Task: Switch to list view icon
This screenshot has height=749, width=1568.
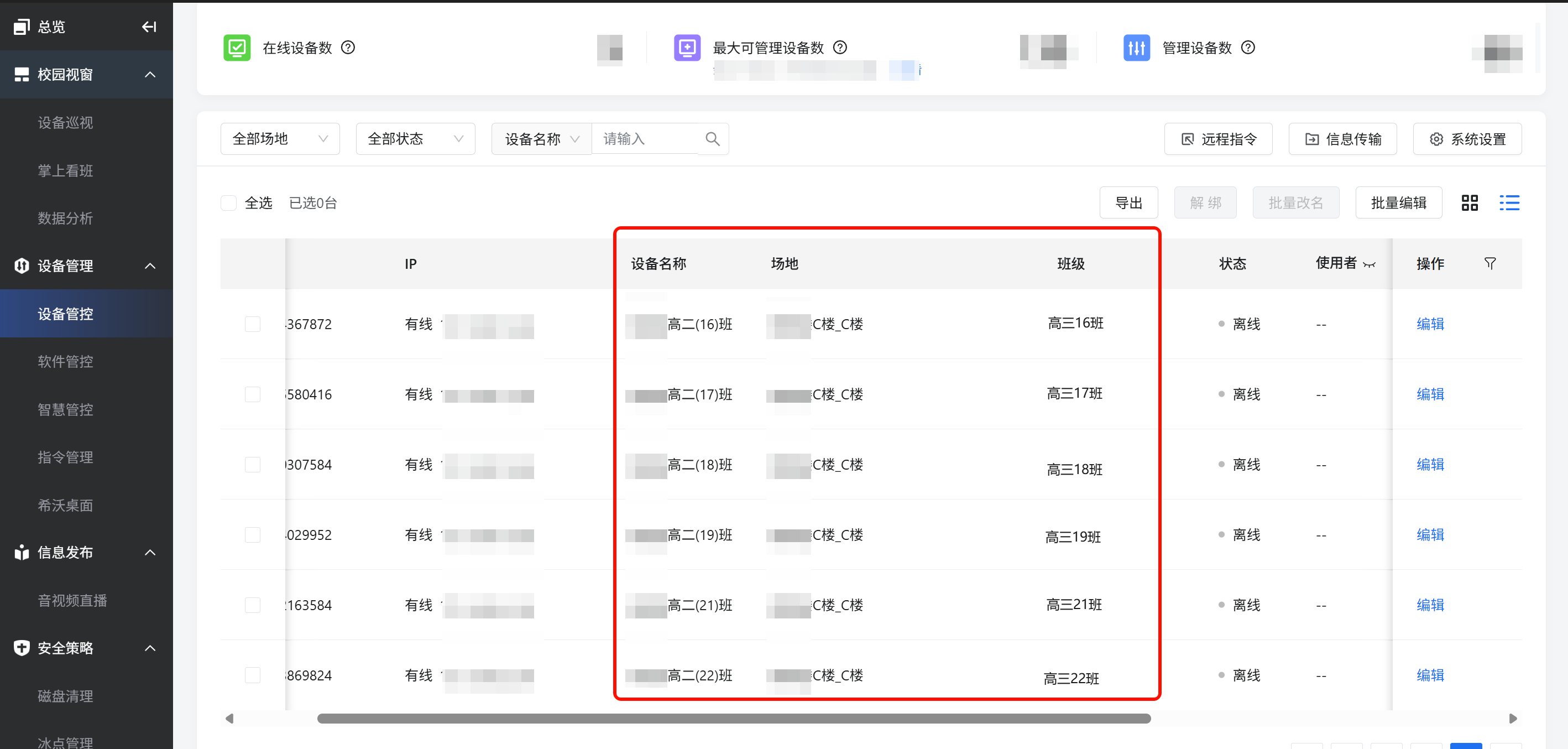Action: [x=1509, y=203]
